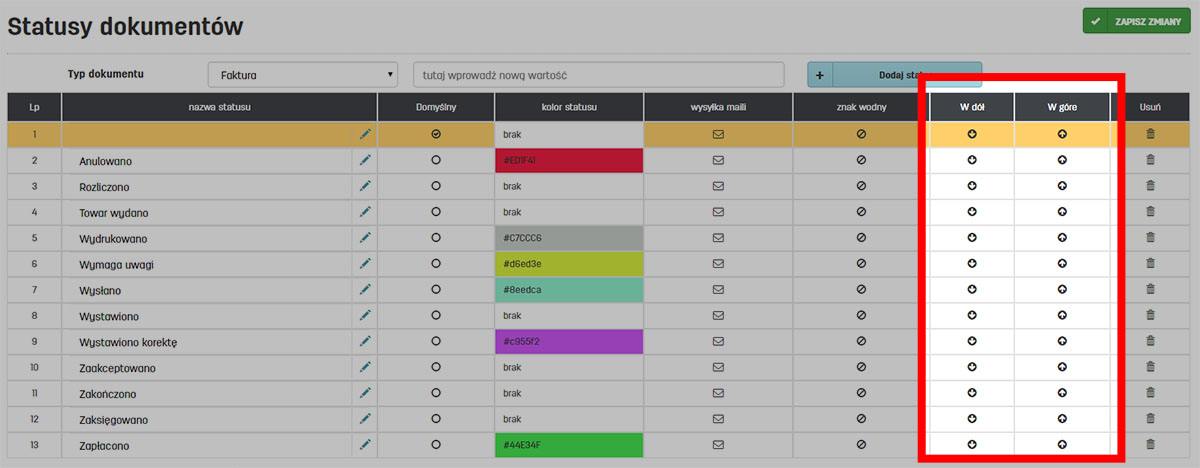Mark Zakończono as the default status
Screen dimensions: 1200x468
tap(436, 393)
